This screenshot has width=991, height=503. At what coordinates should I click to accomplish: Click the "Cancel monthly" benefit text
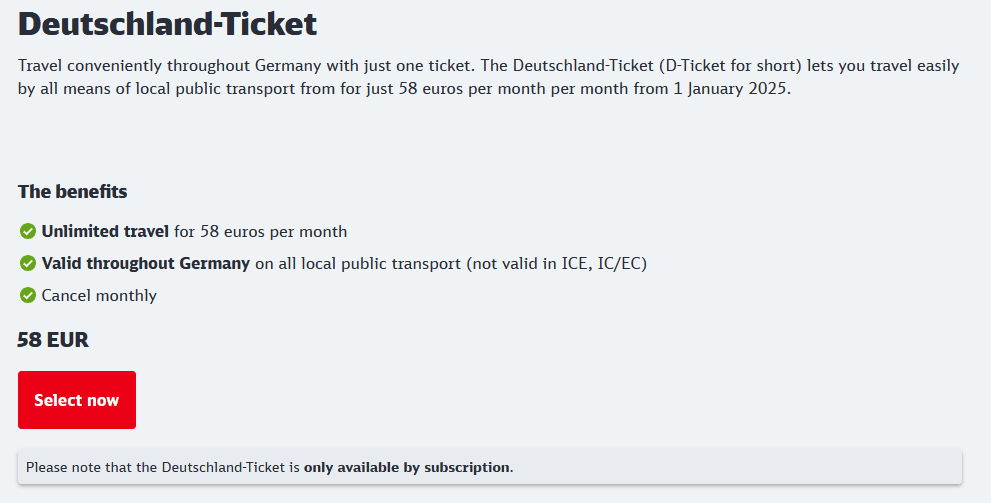[x=99, y=296]
